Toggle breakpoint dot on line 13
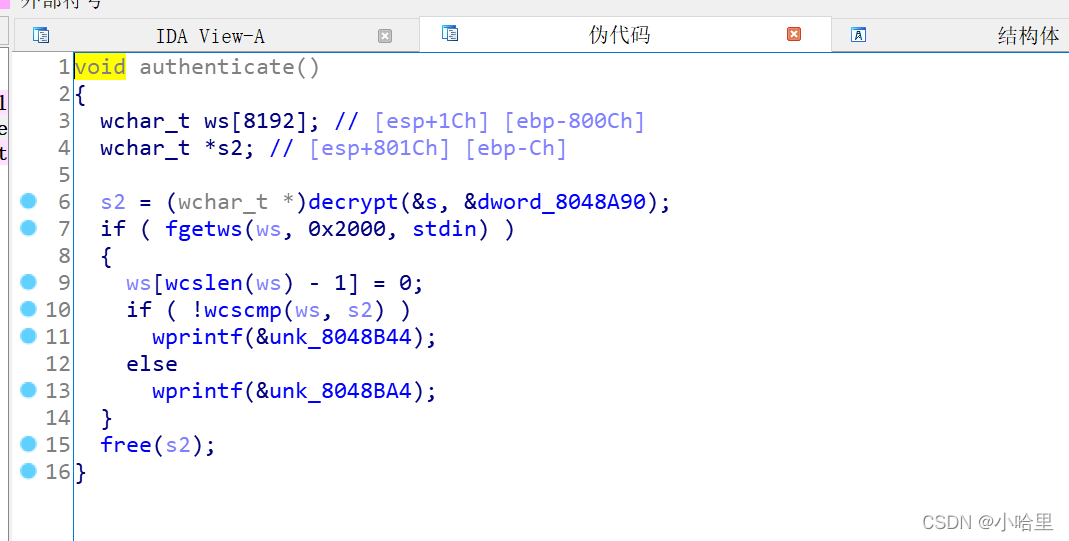1069x541 pixels. [28, 389]
